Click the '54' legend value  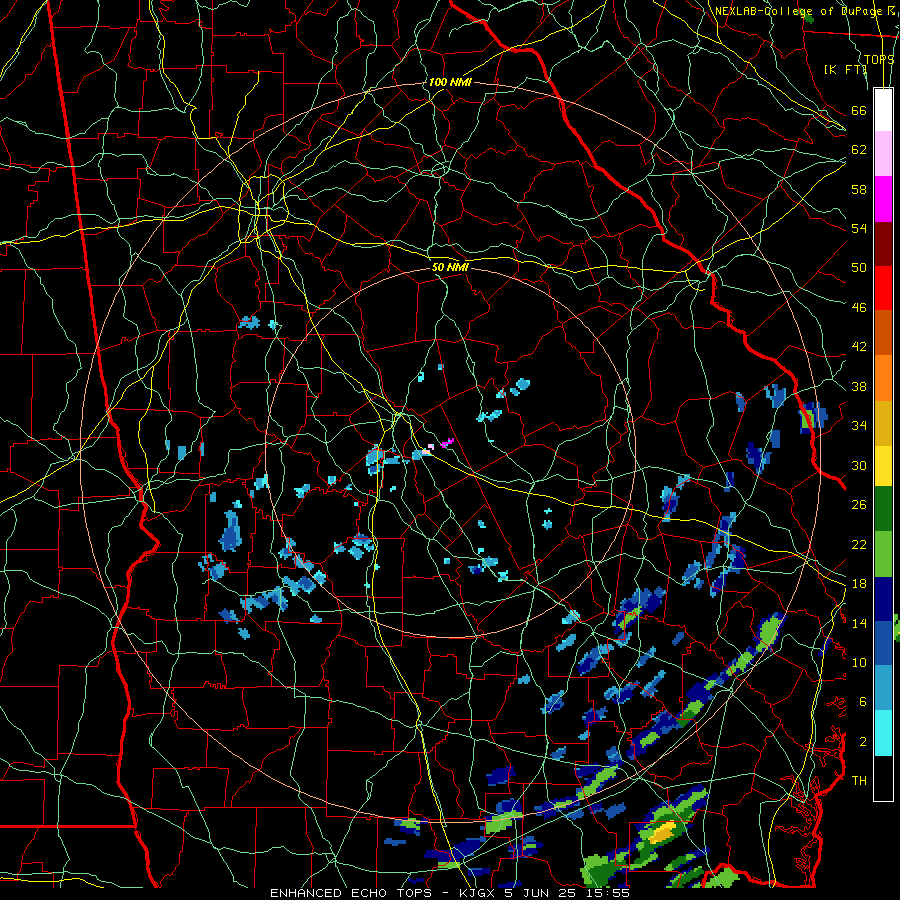pos(859,228)
